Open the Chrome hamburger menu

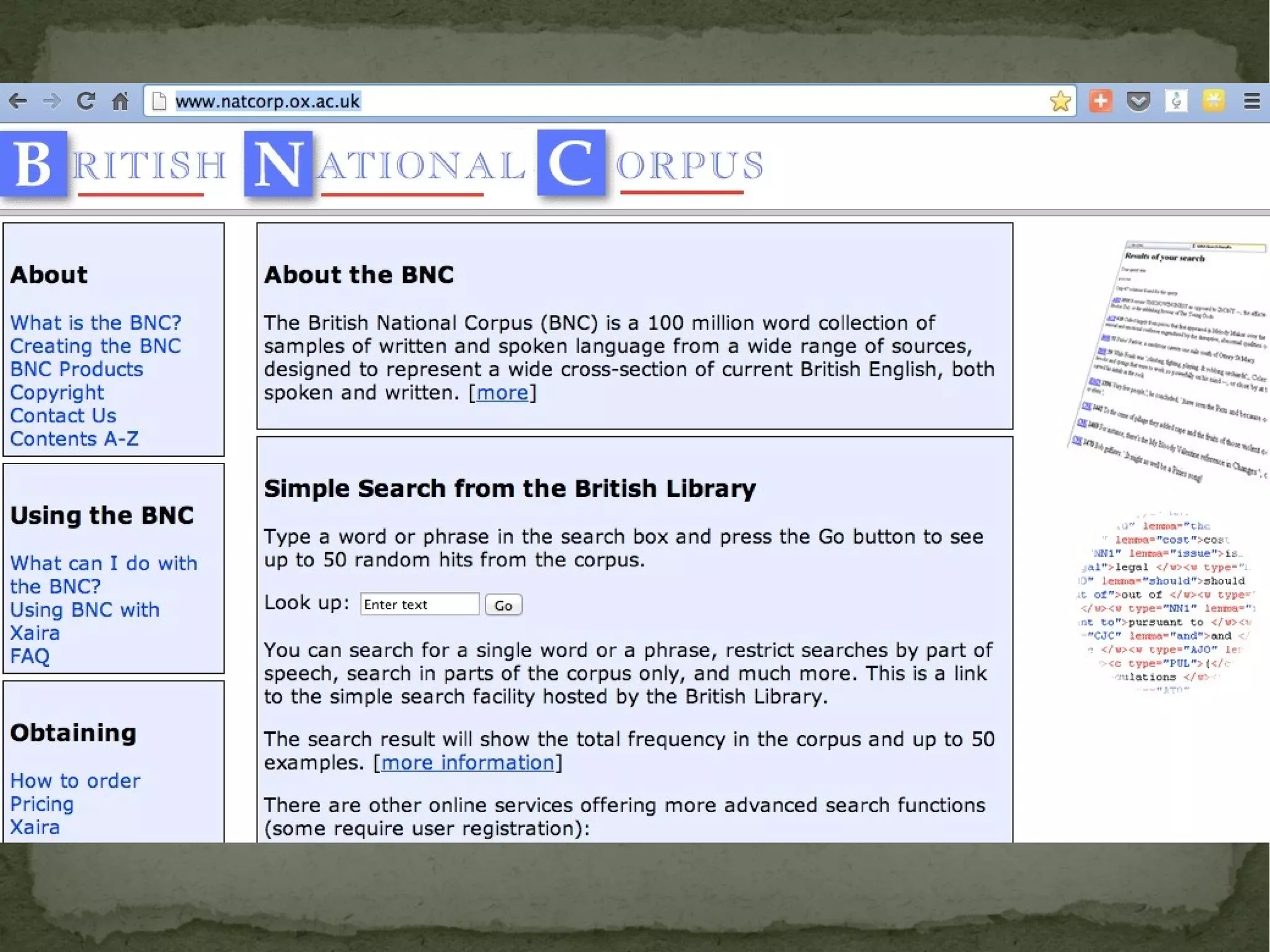[1251, 101]
